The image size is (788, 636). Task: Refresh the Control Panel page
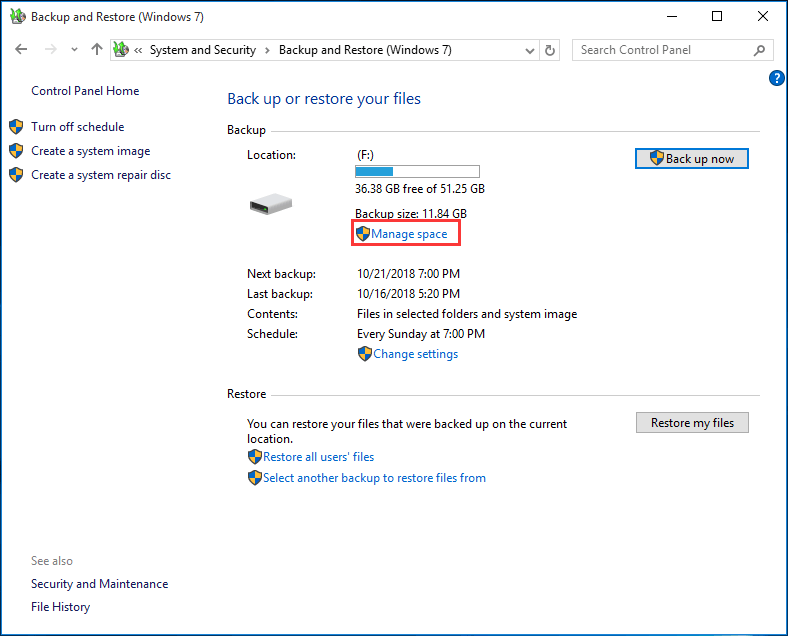coord(550,50)
